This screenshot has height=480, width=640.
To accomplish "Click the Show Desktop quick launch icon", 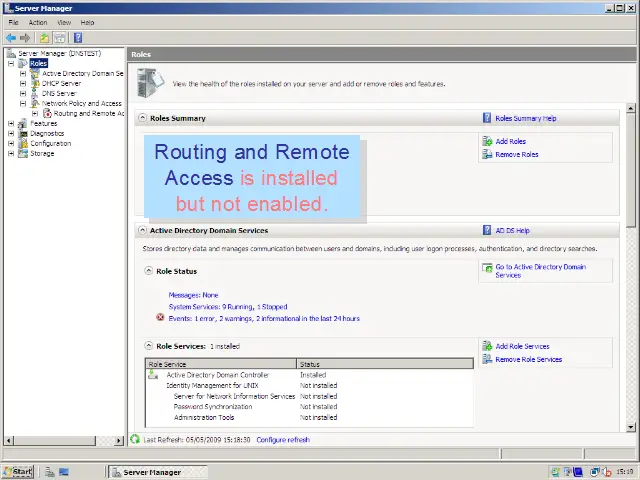I will coord(64,472).
